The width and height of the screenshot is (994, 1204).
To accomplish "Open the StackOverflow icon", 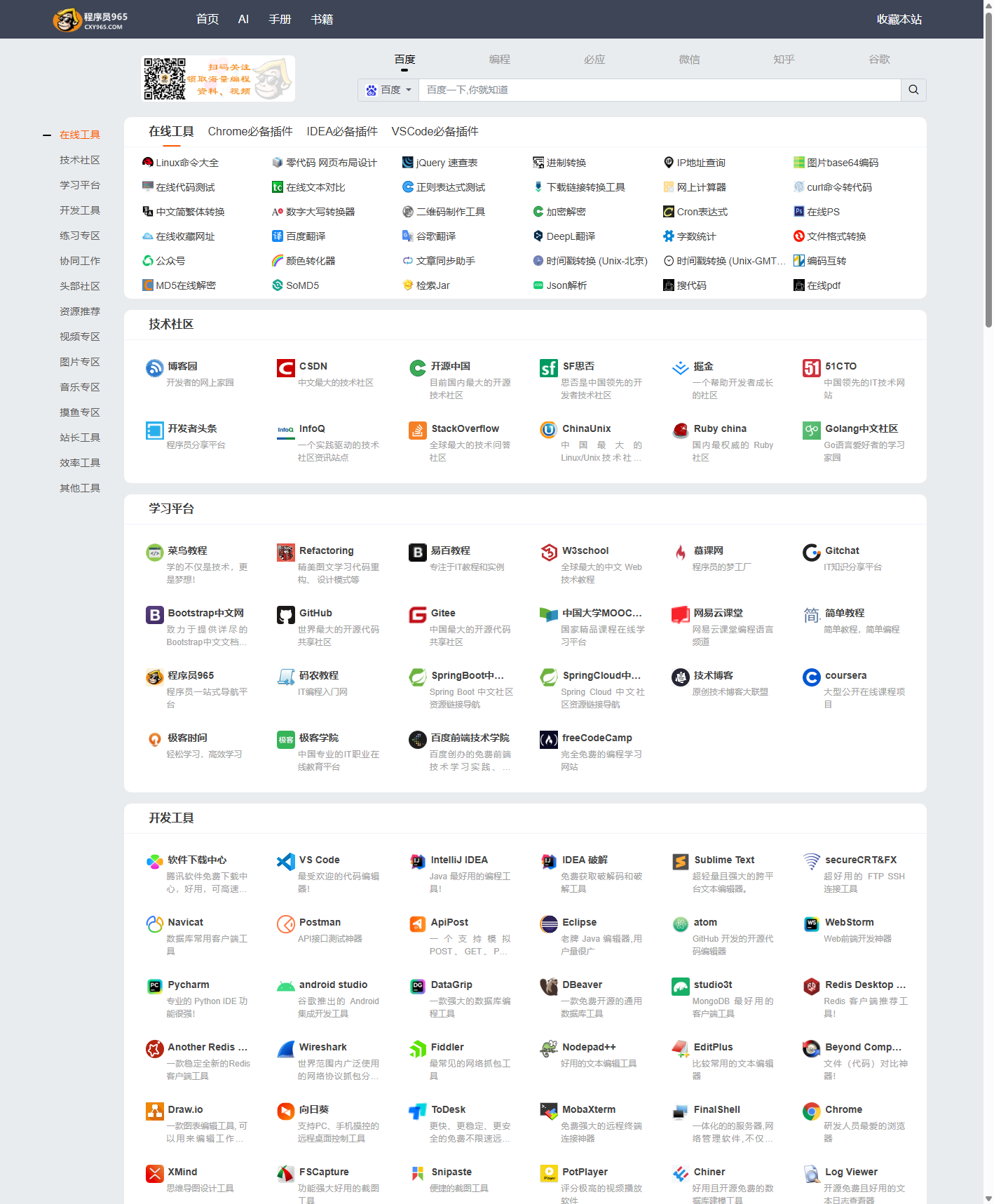I will [x=417, y=431].
